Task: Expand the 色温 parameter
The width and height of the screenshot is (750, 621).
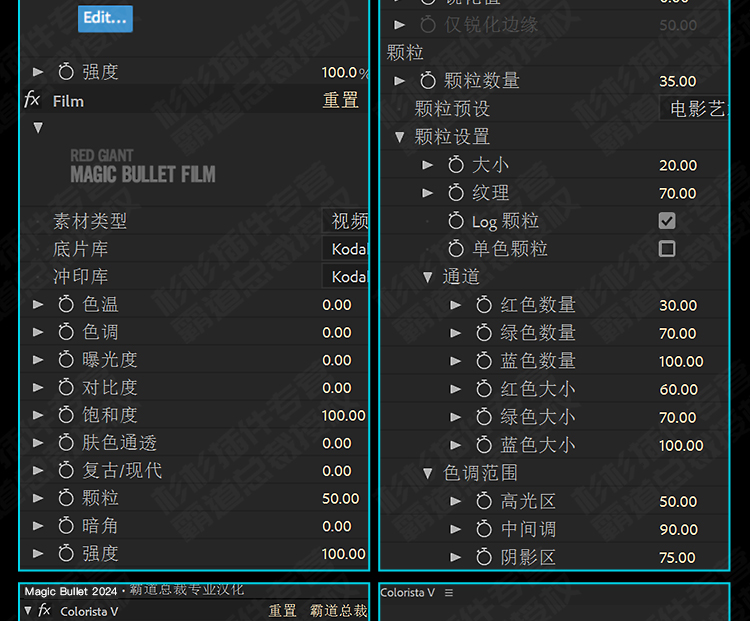Action: click(x=38, y=304)
